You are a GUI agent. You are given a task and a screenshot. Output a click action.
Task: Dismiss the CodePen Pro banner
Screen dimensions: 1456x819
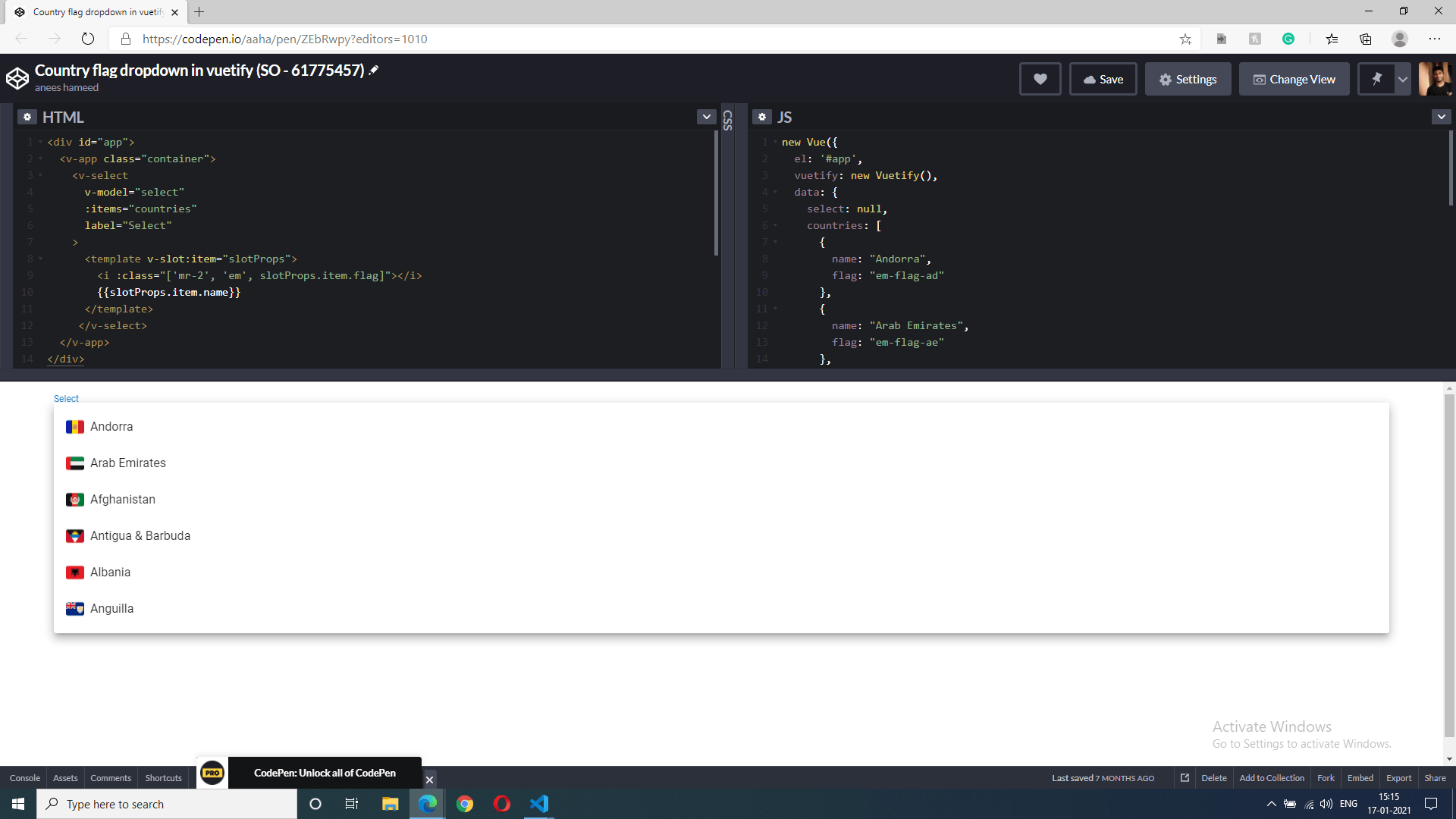pyautogui.click(x=429, y=779)
